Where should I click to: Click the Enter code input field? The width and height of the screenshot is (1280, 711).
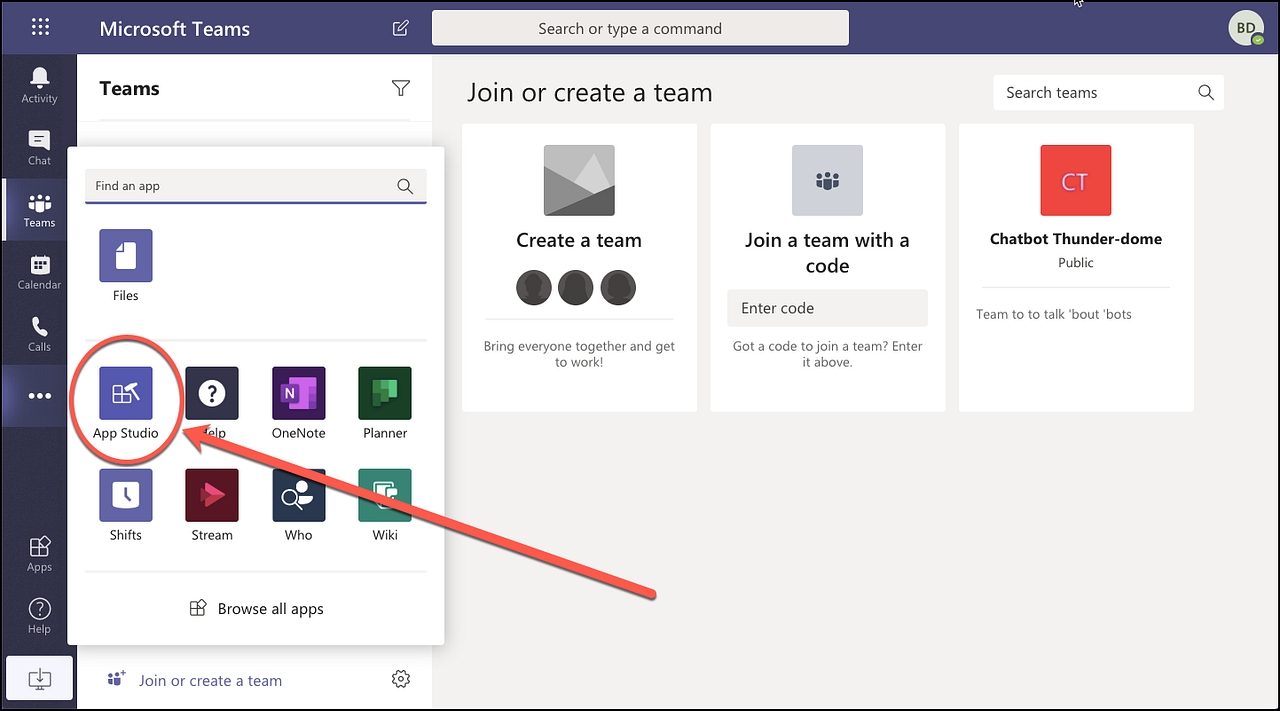(x=827, y=308)
